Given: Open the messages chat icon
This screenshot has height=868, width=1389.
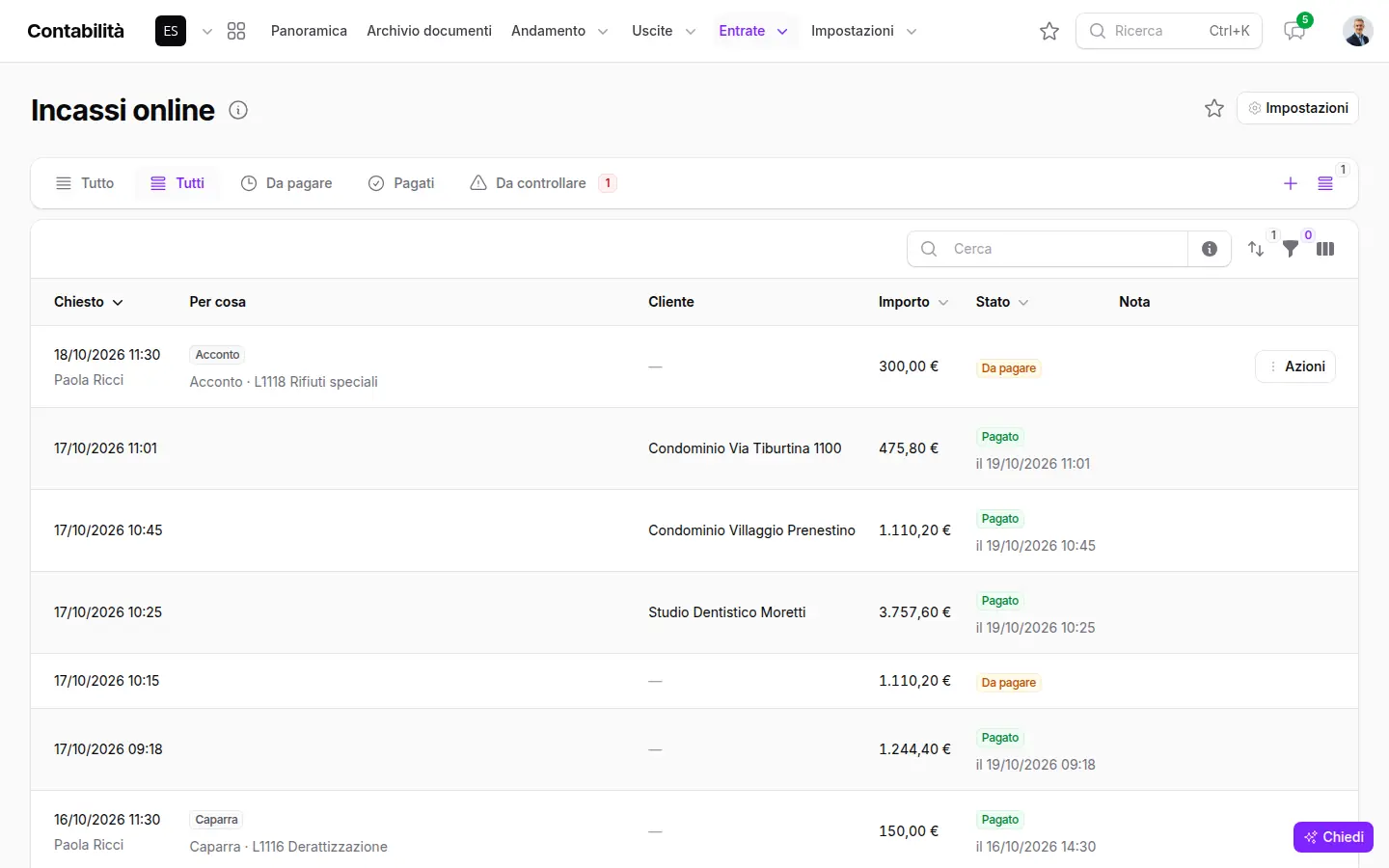Looking at the screenshot, I should pyautogui.click(x=1294, y=31).
